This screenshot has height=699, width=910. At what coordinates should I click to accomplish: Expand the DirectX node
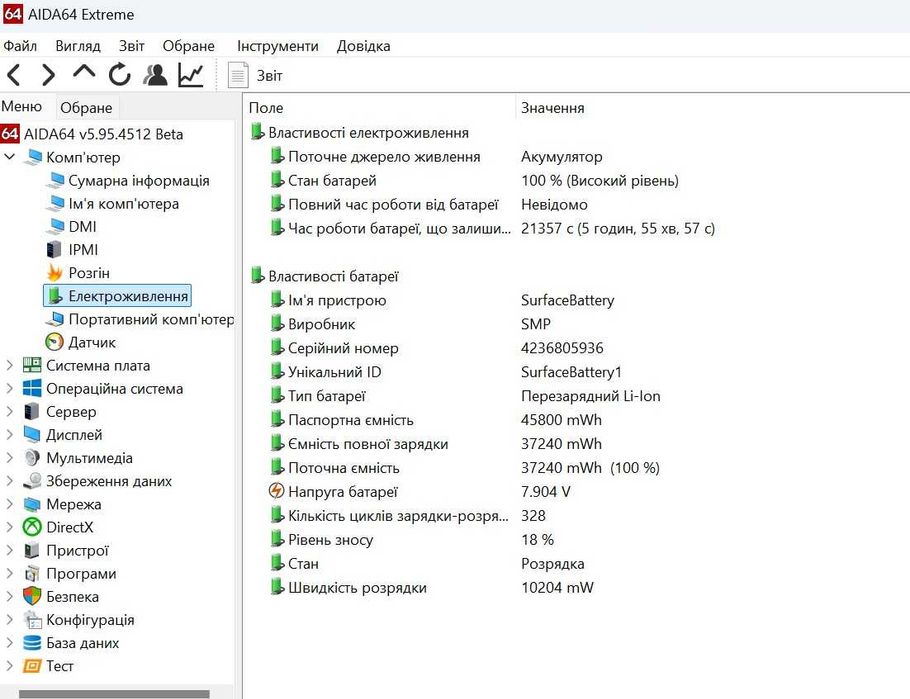[x=9, y=527]
